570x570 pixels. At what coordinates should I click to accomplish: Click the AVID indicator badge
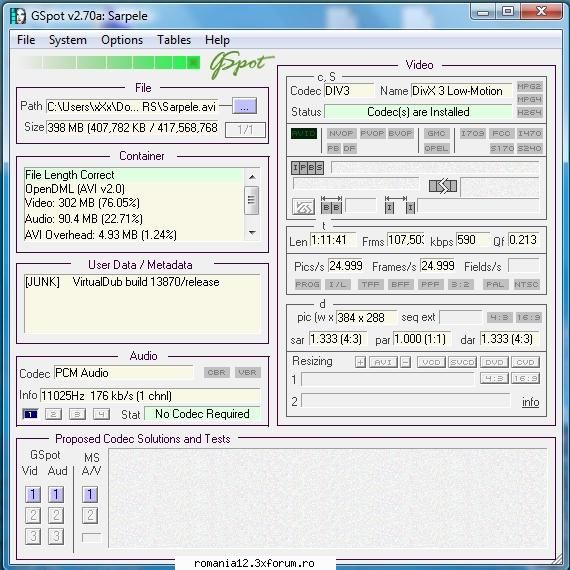coord(304,133)
